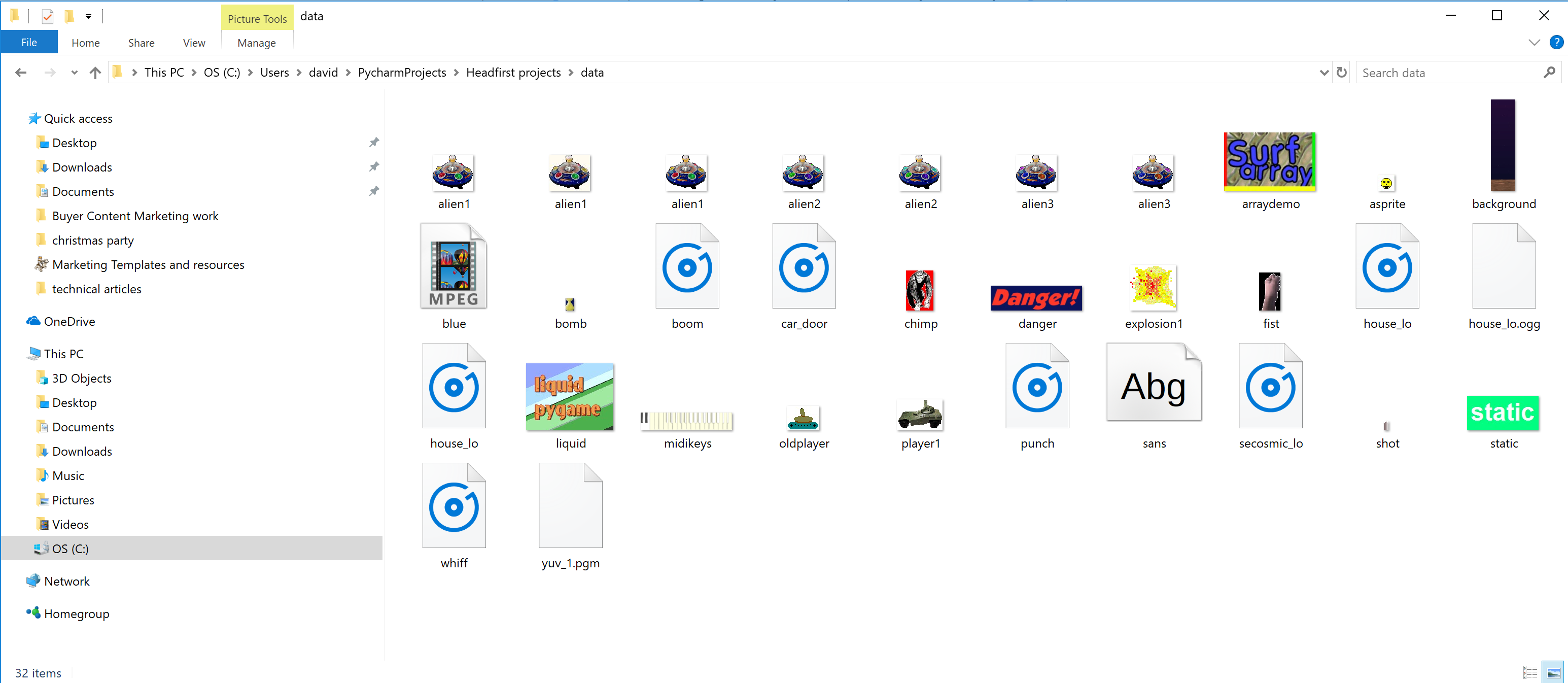Viewport: 1568px width, 683px height.
Task: Switch to details view layout
Action: (x=1529, y=672)
